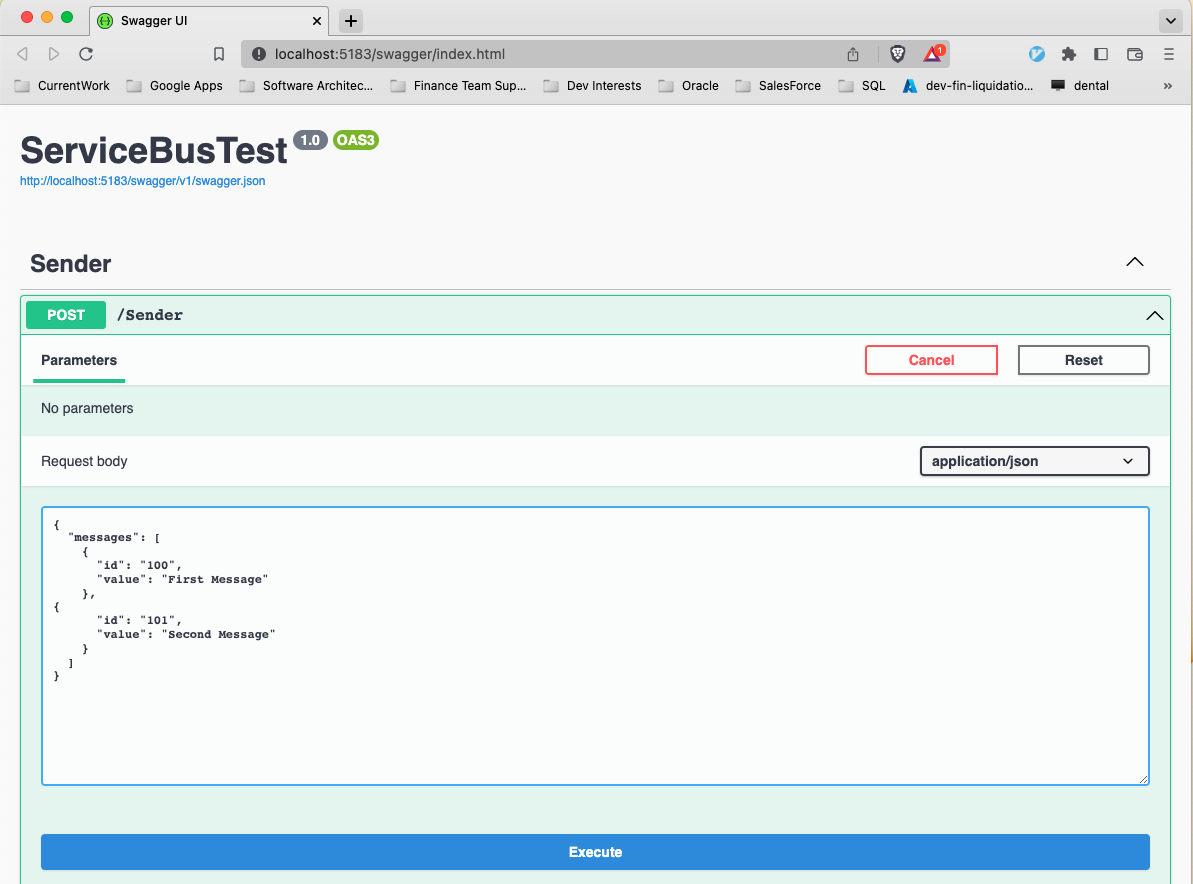Switch to the Parameters tab
1193x884 pixels.
tap(78, 360)
